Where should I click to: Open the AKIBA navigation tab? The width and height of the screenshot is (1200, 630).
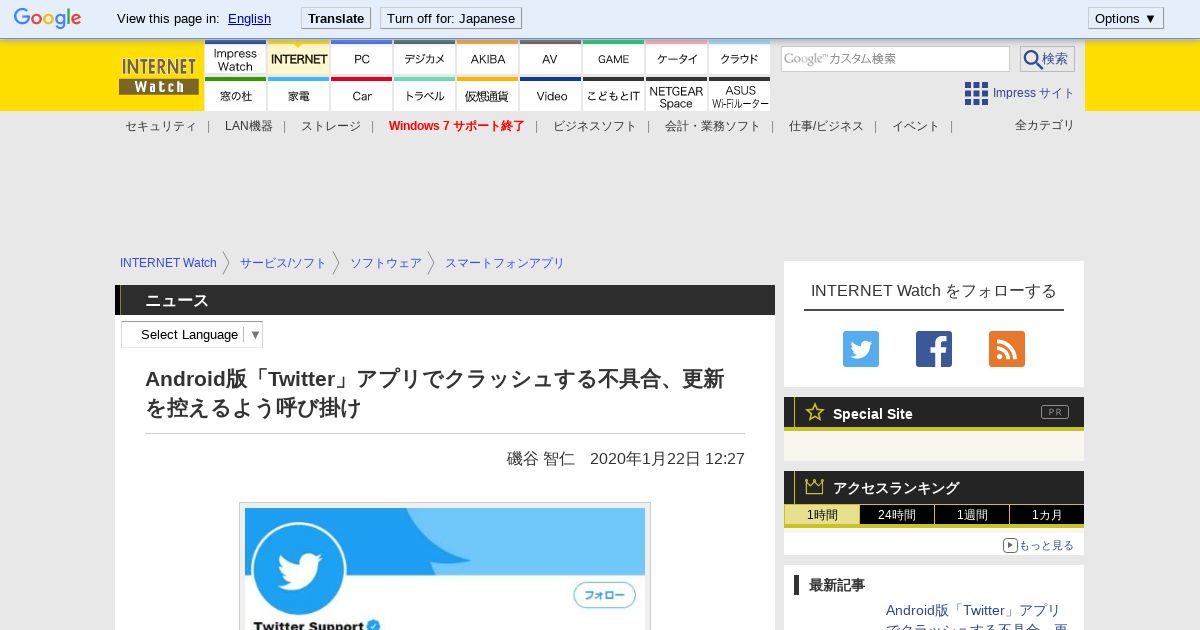tap(488, 59)
